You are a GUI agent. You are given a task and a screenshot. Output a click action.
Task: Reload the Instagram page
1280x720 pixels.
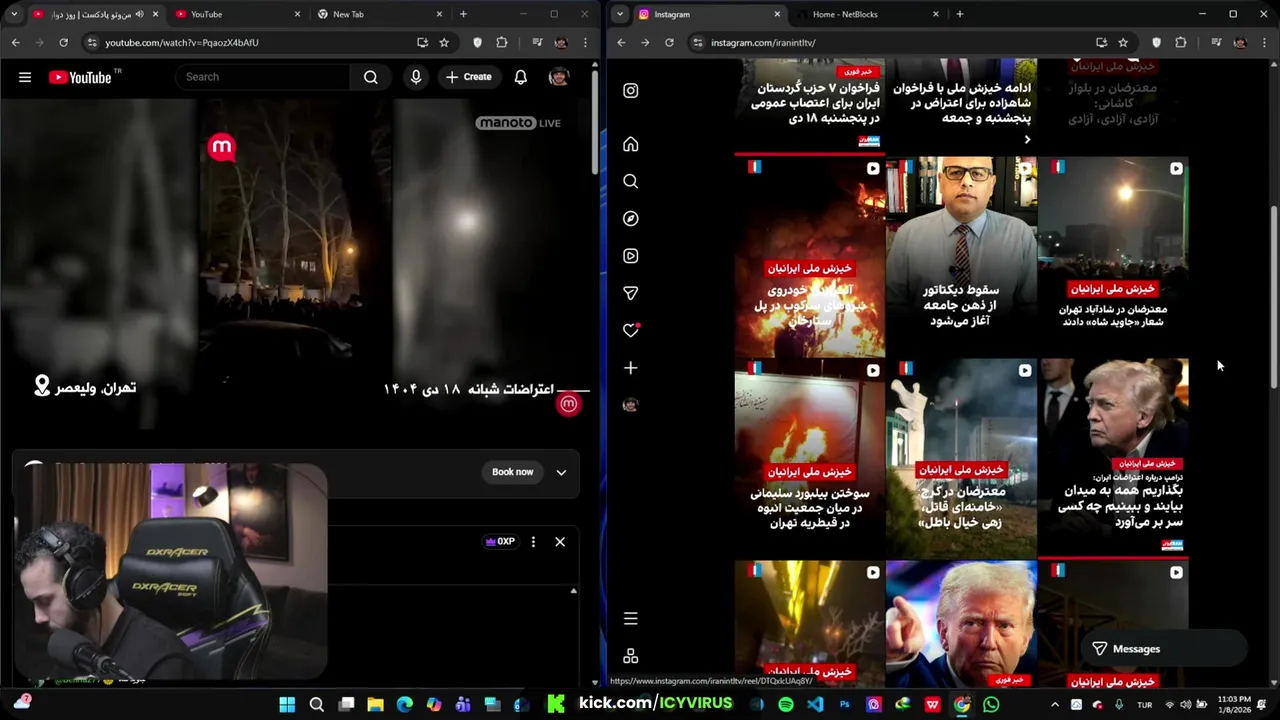[669, 42]
